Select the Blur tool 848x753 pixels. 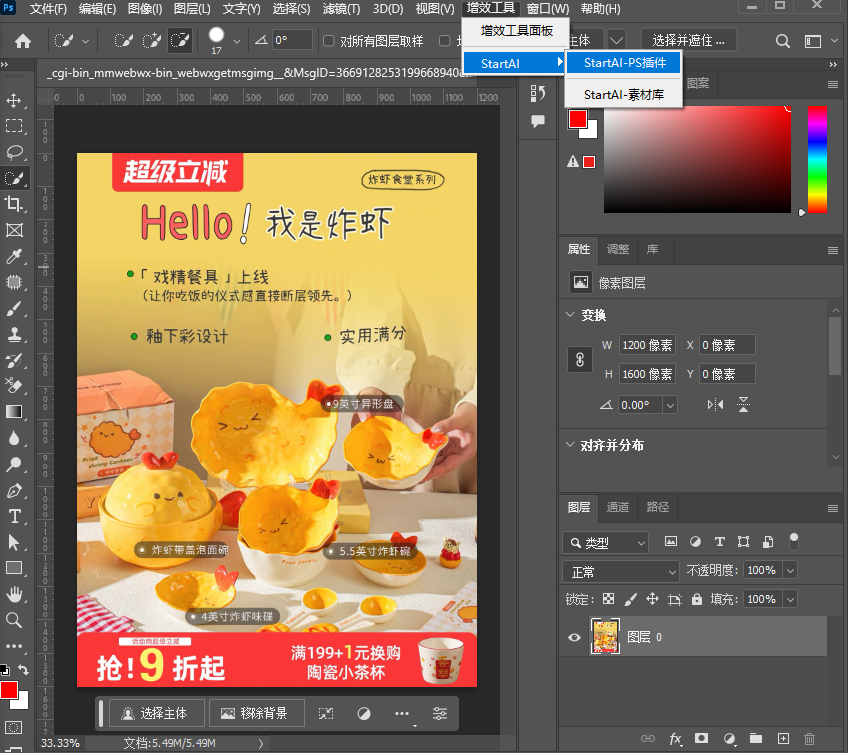coord(14,438)
